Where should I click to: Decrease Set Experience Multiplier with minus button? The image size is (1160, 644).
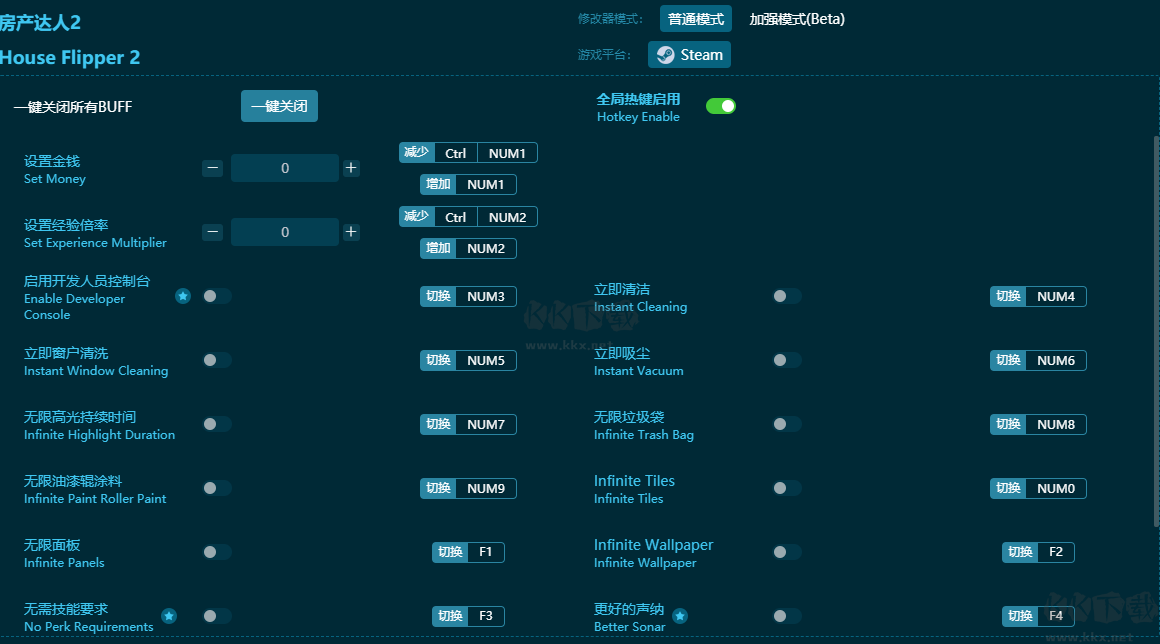tap(212, 232)
